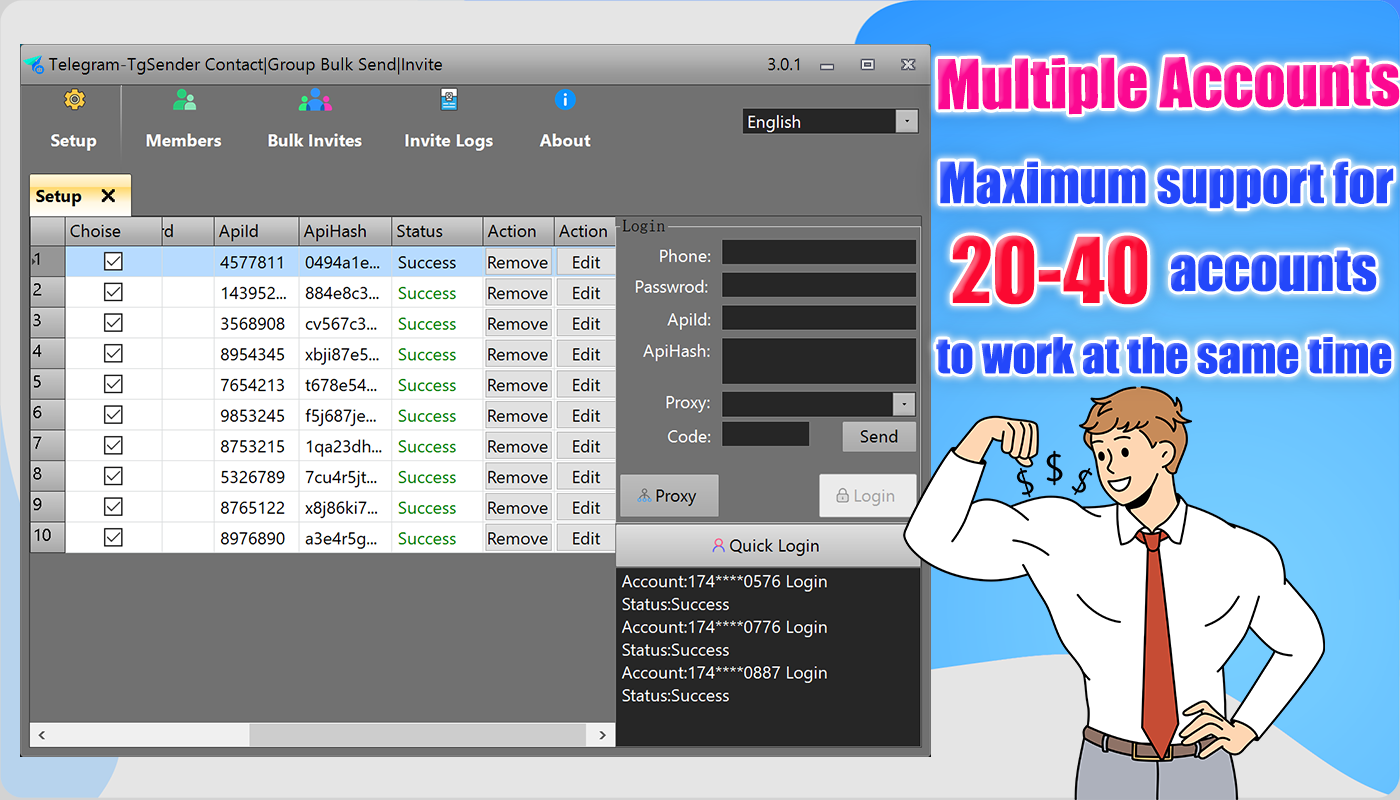Open the Members people icon

pos(184,100)
